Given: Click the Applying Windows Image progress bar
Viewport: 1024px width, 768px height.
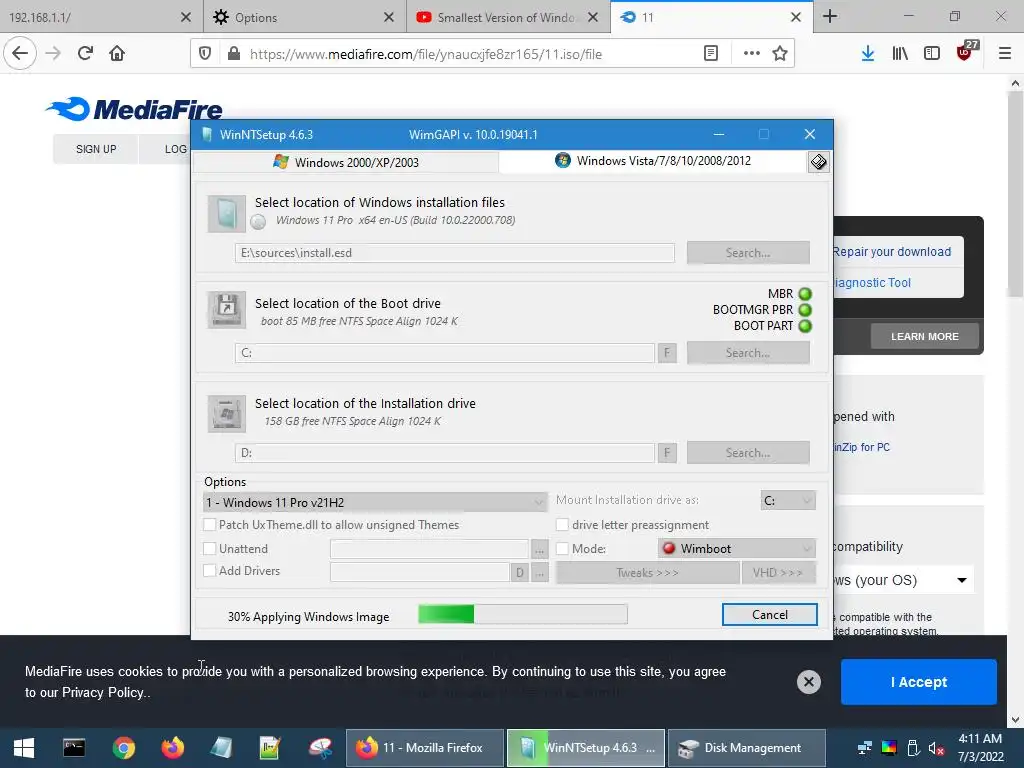Looking at the screenshot, I should pos(522,614).
